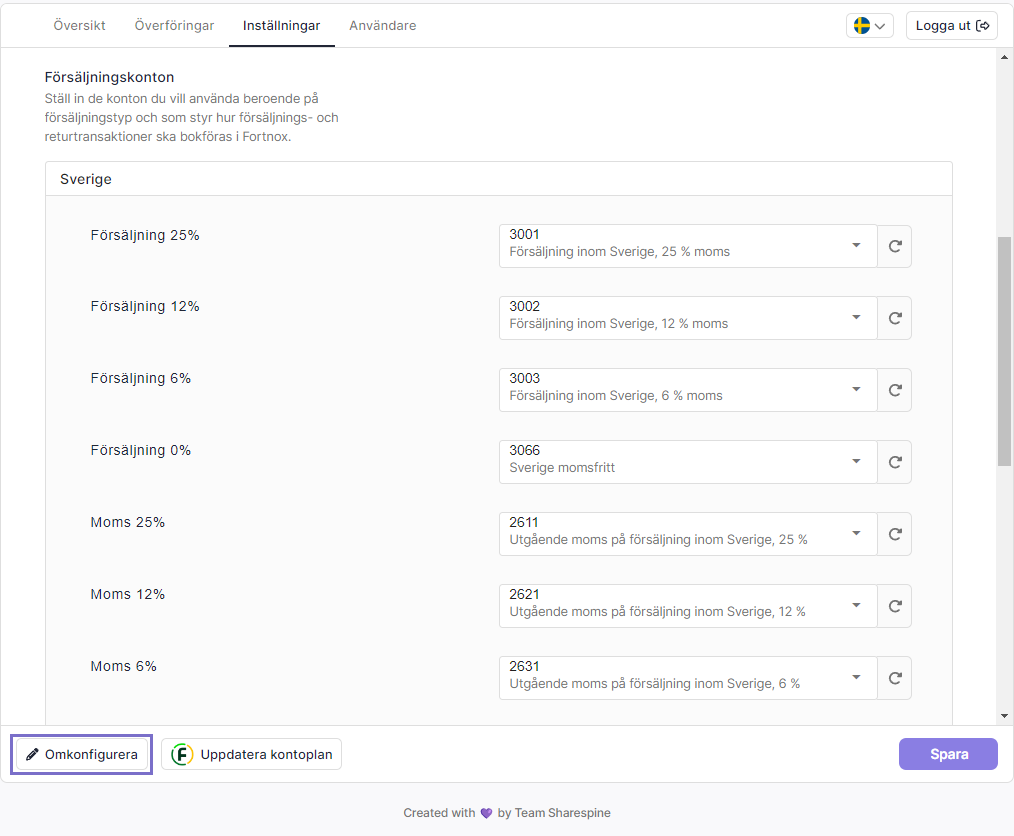Click refresh icon next to account 3066
The image size is (1014, 836).
(895, 462)
